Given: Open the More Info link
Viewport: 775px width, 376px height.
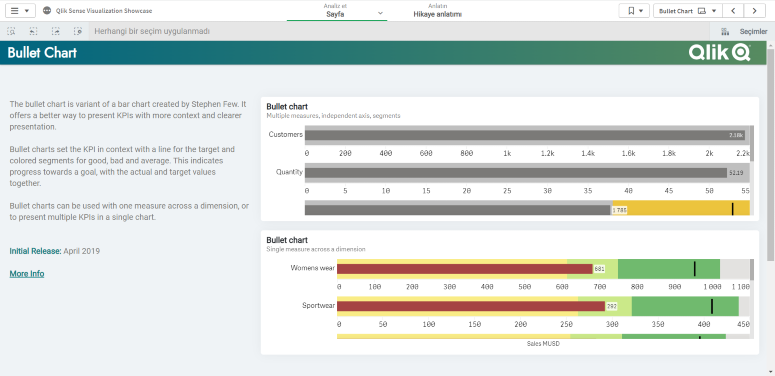Looking at the screenshot, I should click(x=27, y=273).
